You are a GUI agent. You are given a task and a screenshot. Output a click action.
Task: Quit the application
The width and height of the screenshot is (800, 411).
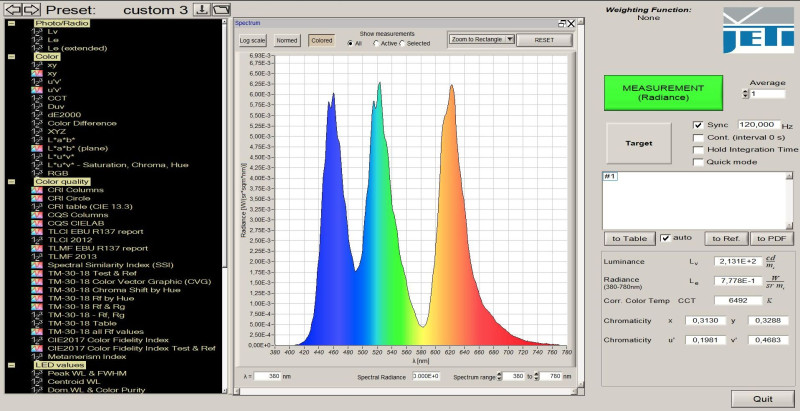pos(762,399)
